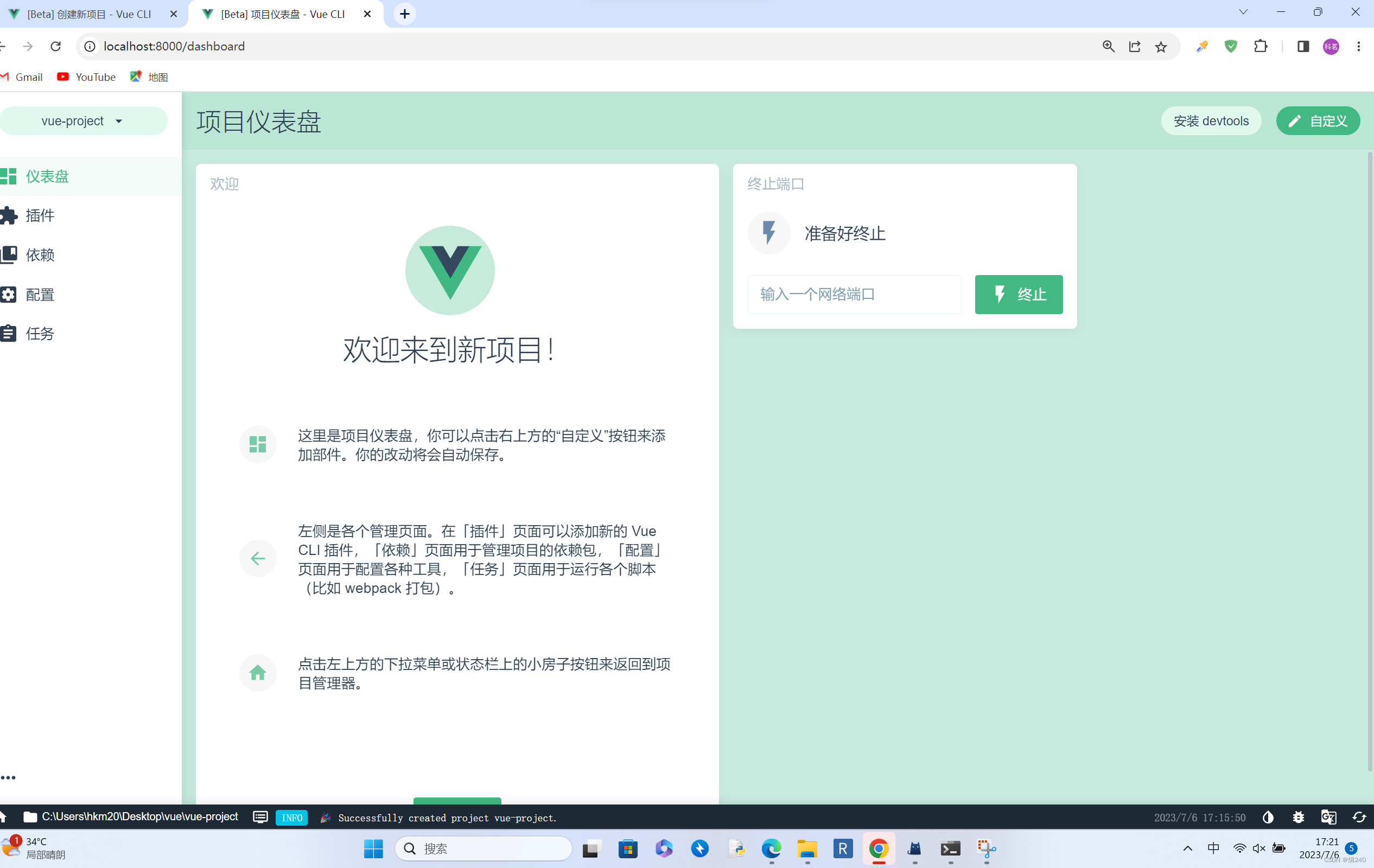Open the terminal app from taskbar

coord(950,848)
